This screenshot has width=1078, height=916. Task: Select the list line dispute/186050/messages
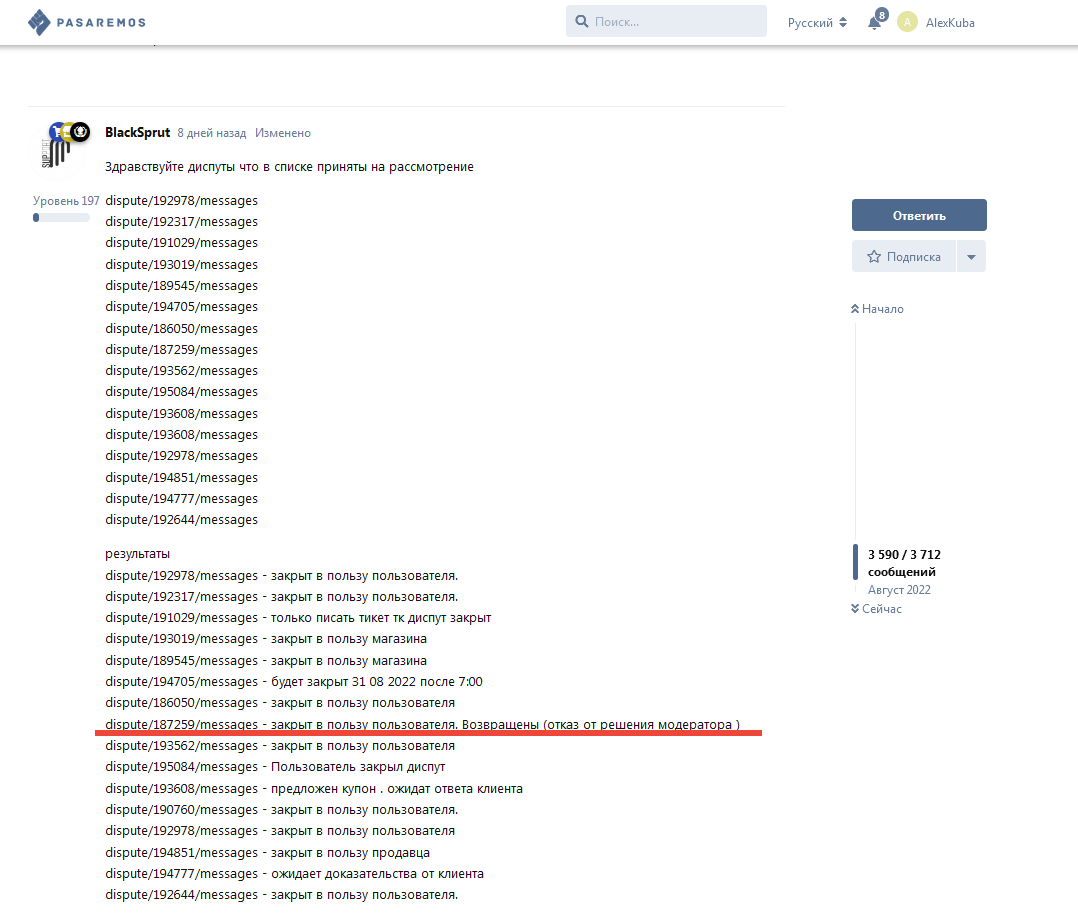coord(182,329)
